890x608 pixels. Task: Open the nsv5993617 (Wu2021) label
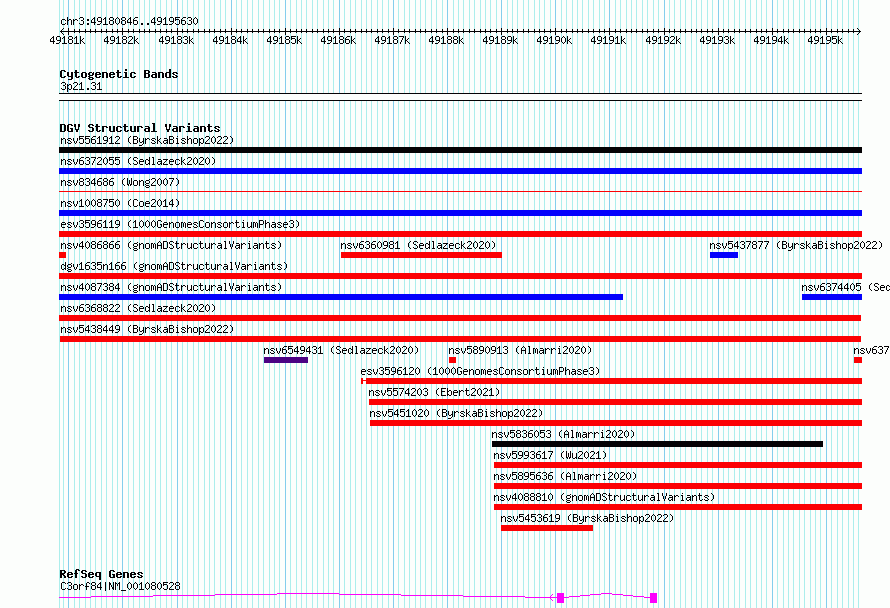(550, 455)
